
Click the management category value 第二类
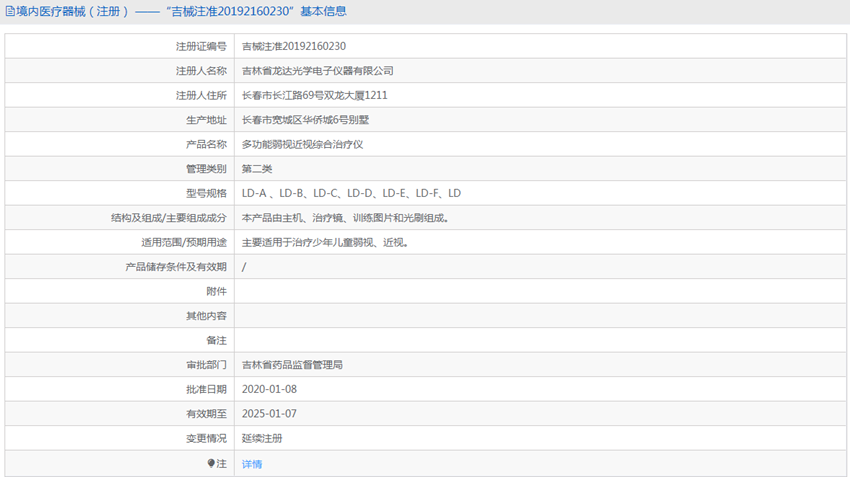(x=257, y=169)
